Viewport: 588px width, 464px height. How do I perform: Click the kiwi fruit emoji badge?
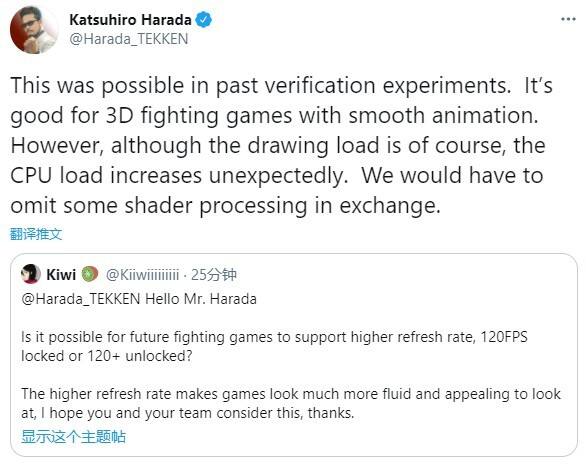(90, 274)
